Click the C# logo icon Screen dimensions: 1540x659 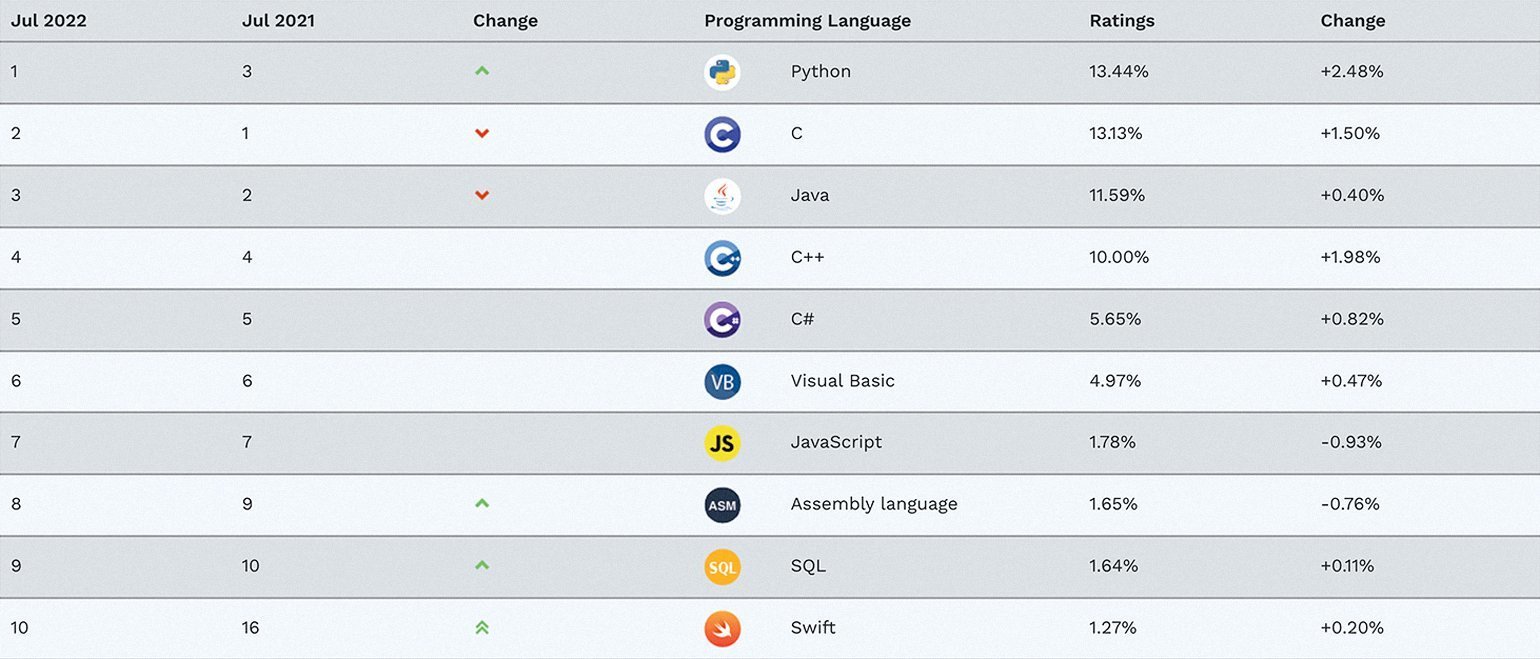coord(722,320)
